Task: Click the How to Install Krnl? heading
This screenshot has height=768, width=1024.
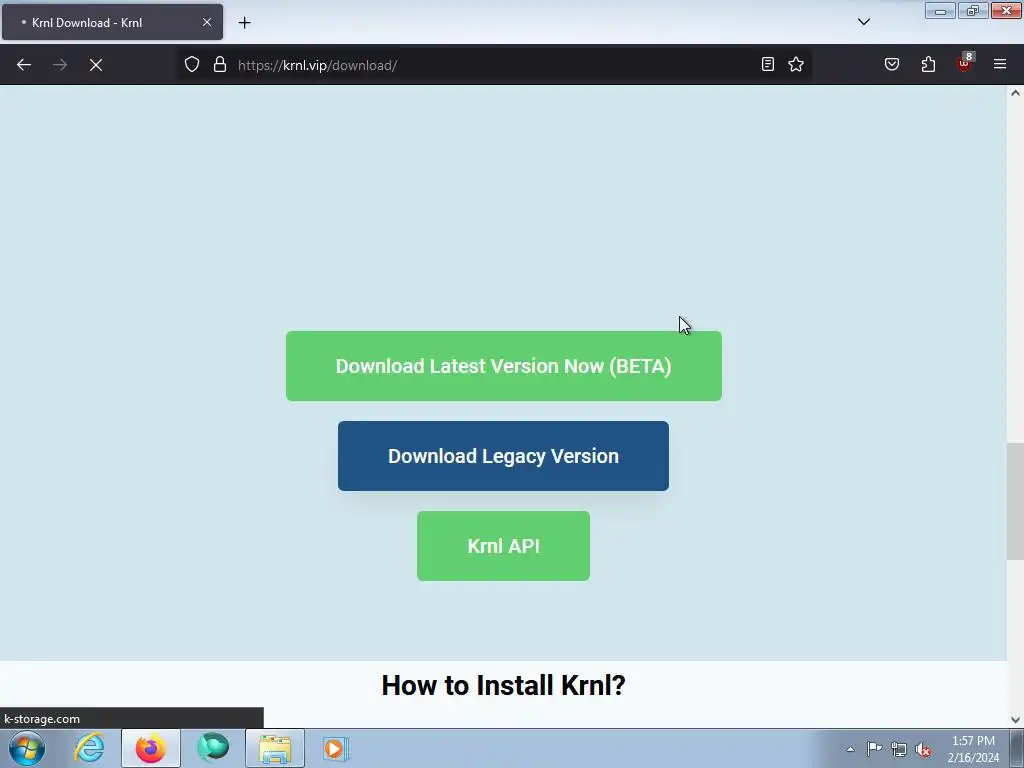Action: point(504,685)
